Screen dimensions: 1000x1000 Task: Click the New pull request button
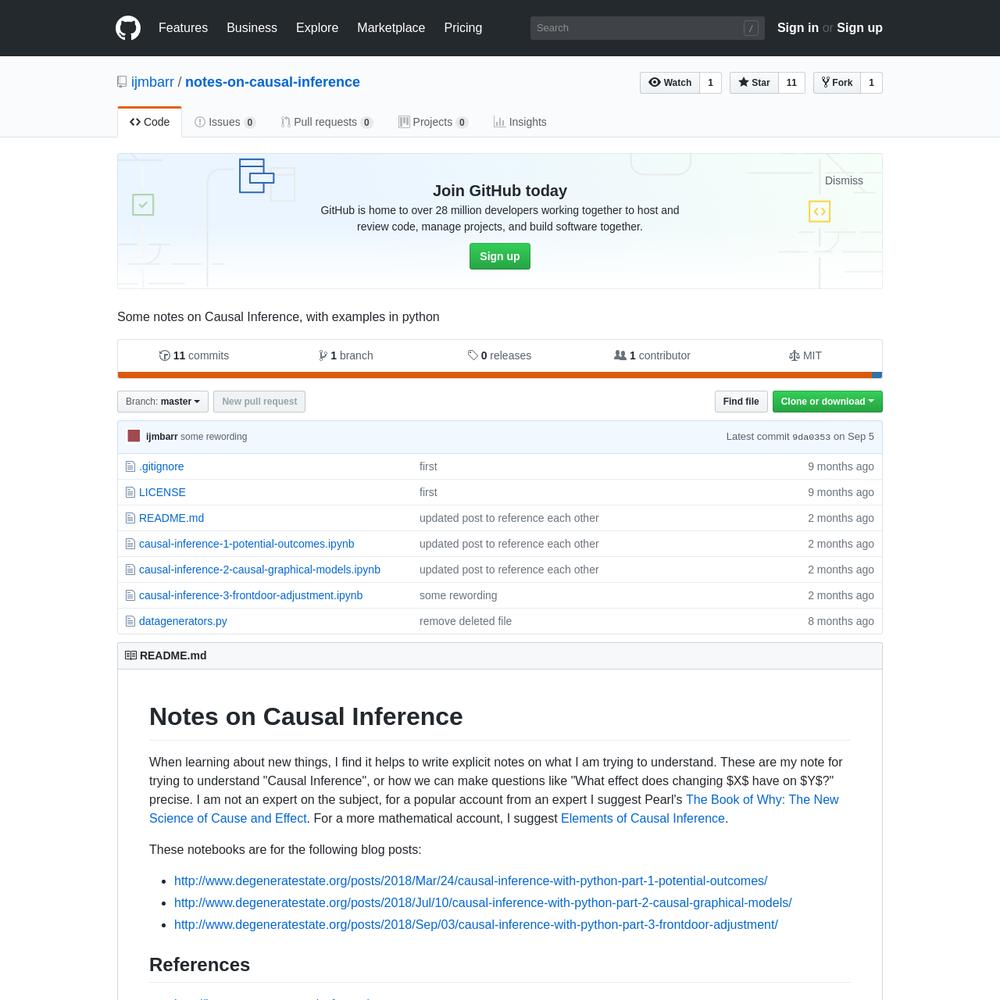260,402
